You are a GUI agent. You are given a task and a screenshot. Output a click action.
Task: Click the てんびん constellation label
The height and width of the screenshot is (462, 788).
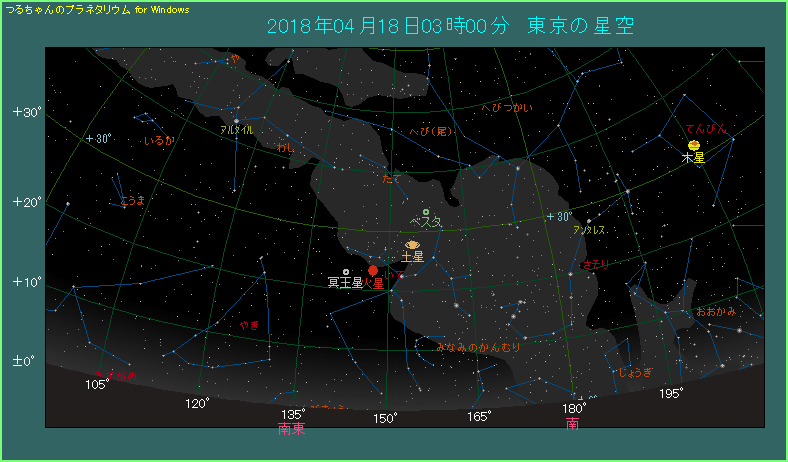click(x=707, y=129)
